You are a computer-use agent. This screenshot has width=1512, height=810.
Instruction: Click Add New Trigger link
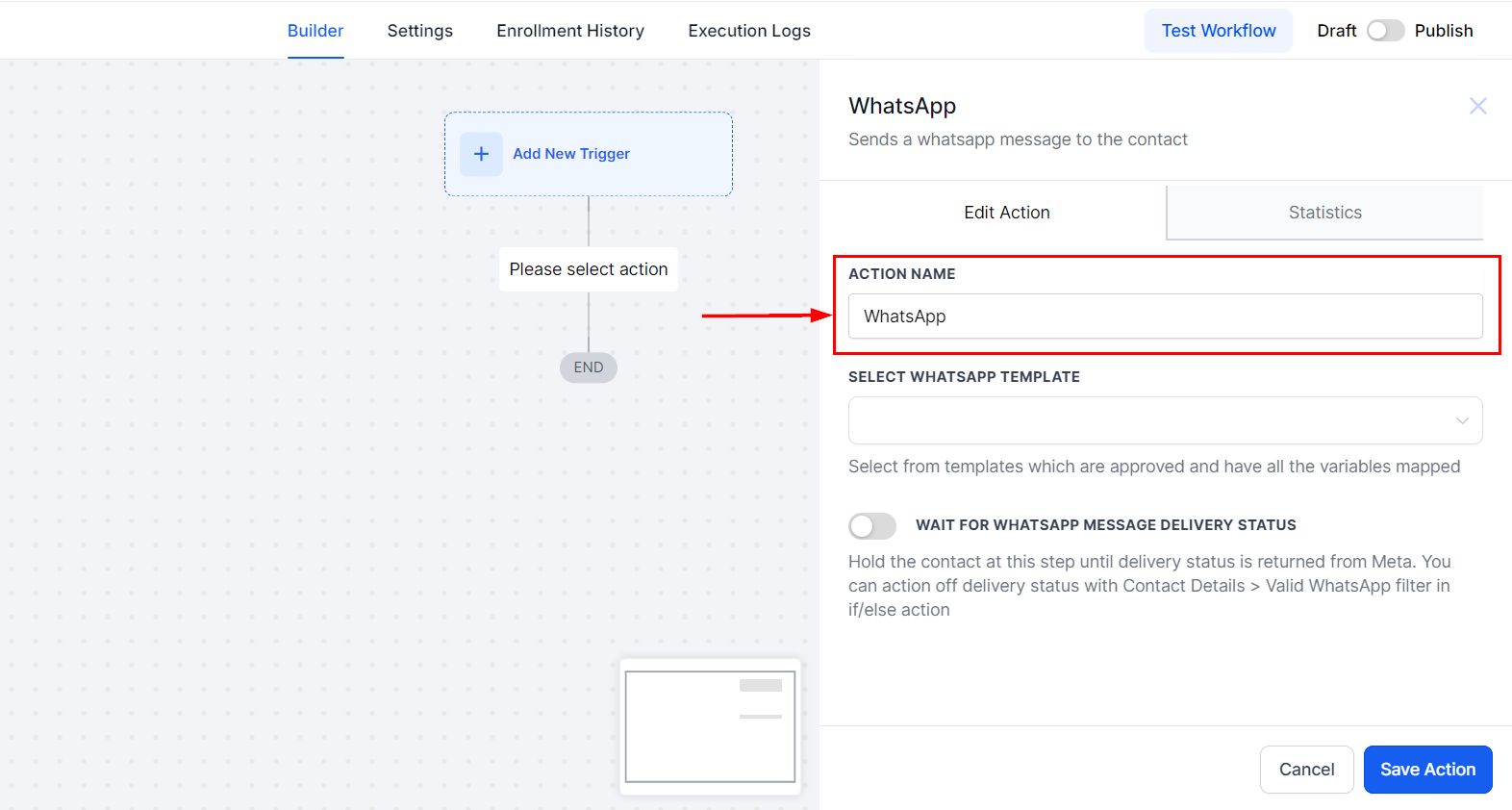571,154
